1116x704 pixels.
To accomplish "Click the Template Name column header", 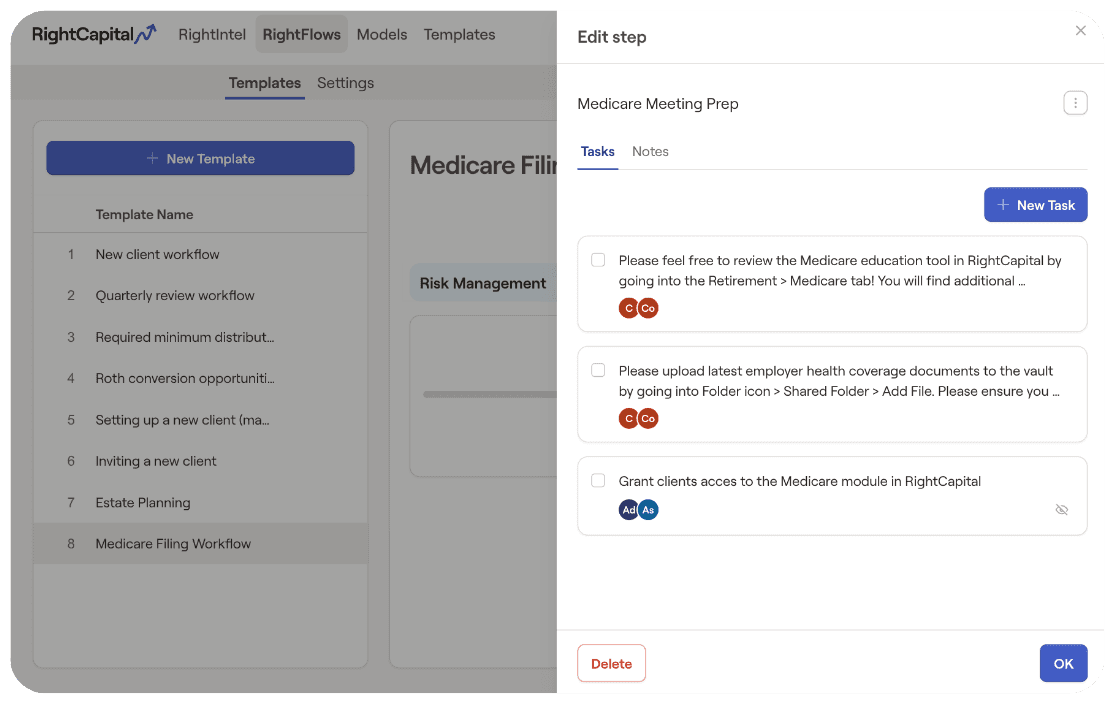I will point(144,214).
